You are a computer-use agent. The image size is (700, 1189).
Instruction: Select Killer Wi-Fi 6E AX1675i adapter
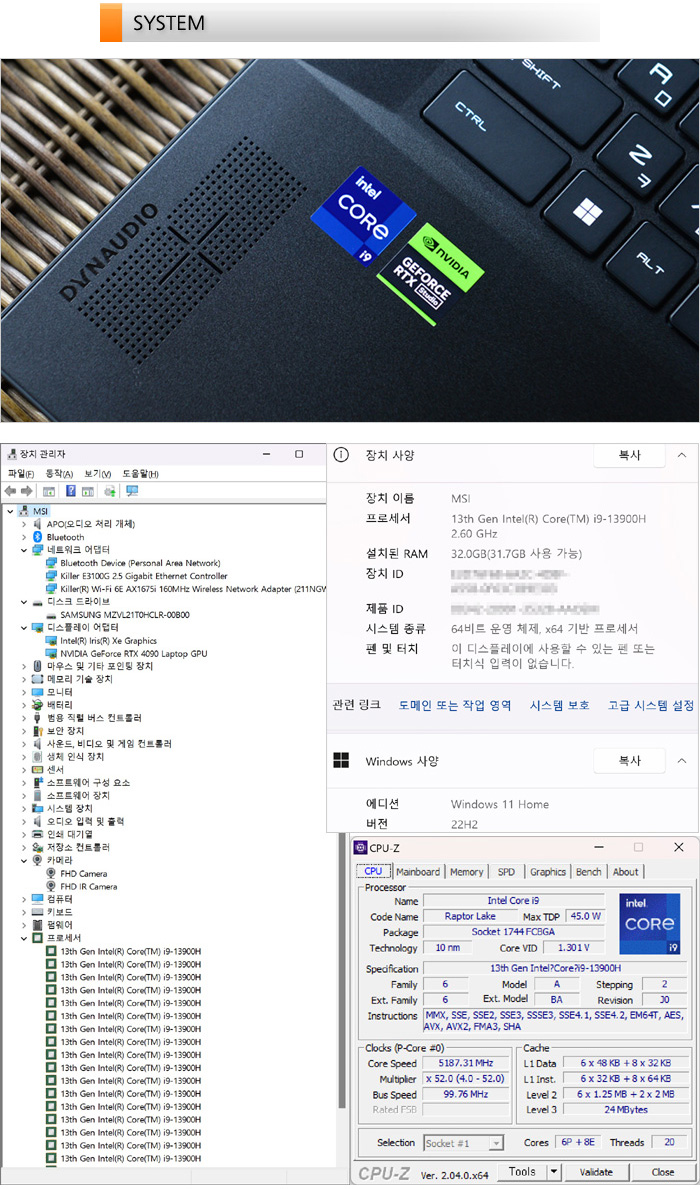click(186, 588)
